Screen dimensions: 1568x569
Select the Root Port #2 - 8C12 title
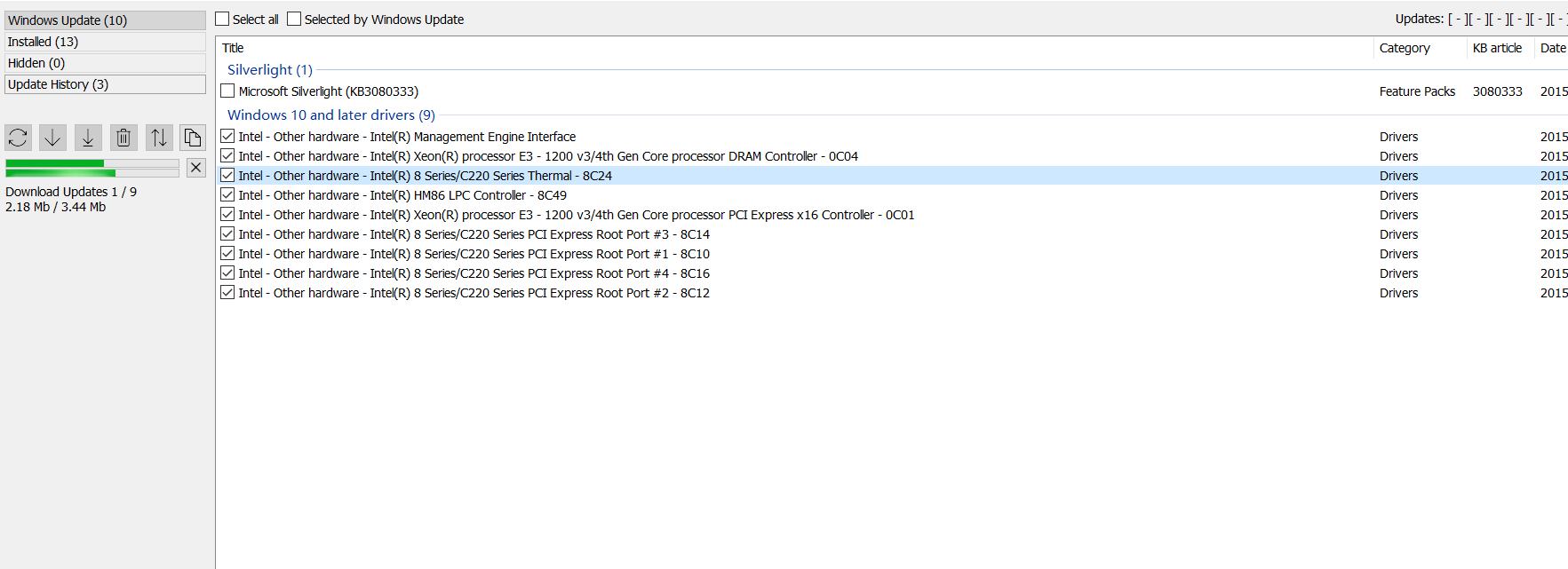[474, 293]
